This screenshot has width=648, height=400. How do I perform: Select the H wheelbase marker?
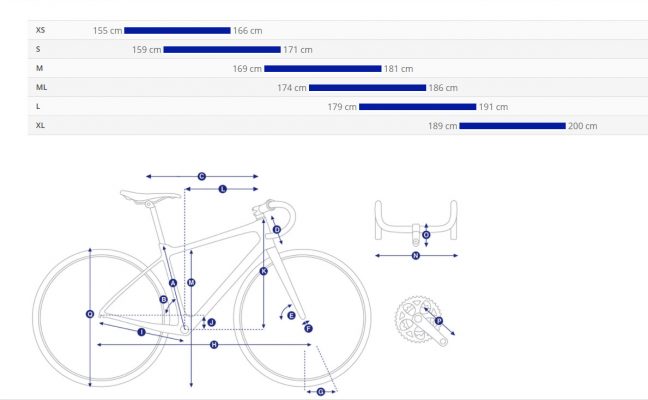214,345
